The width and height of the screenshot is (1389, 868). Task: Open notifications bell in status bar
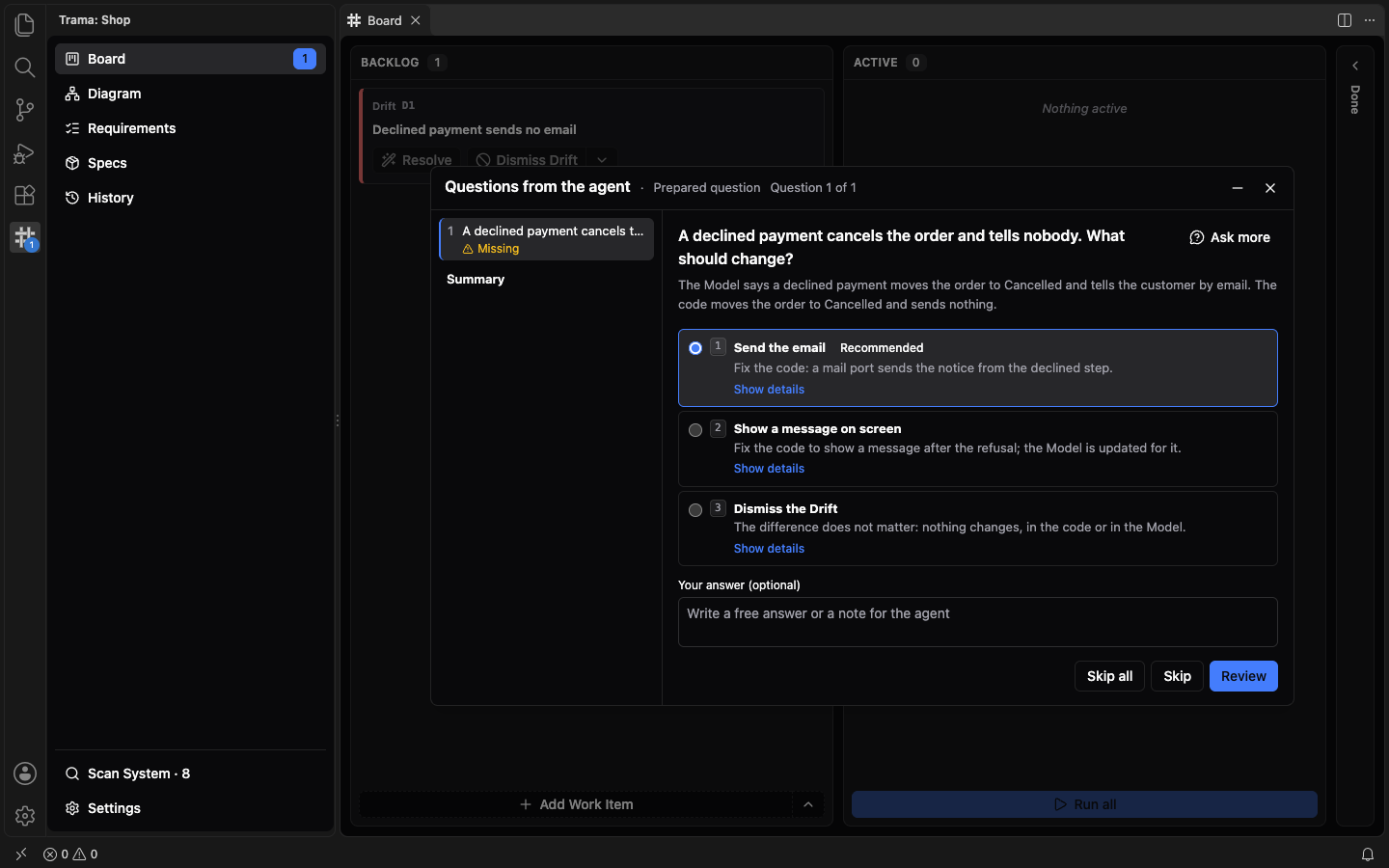(1368, 854)
